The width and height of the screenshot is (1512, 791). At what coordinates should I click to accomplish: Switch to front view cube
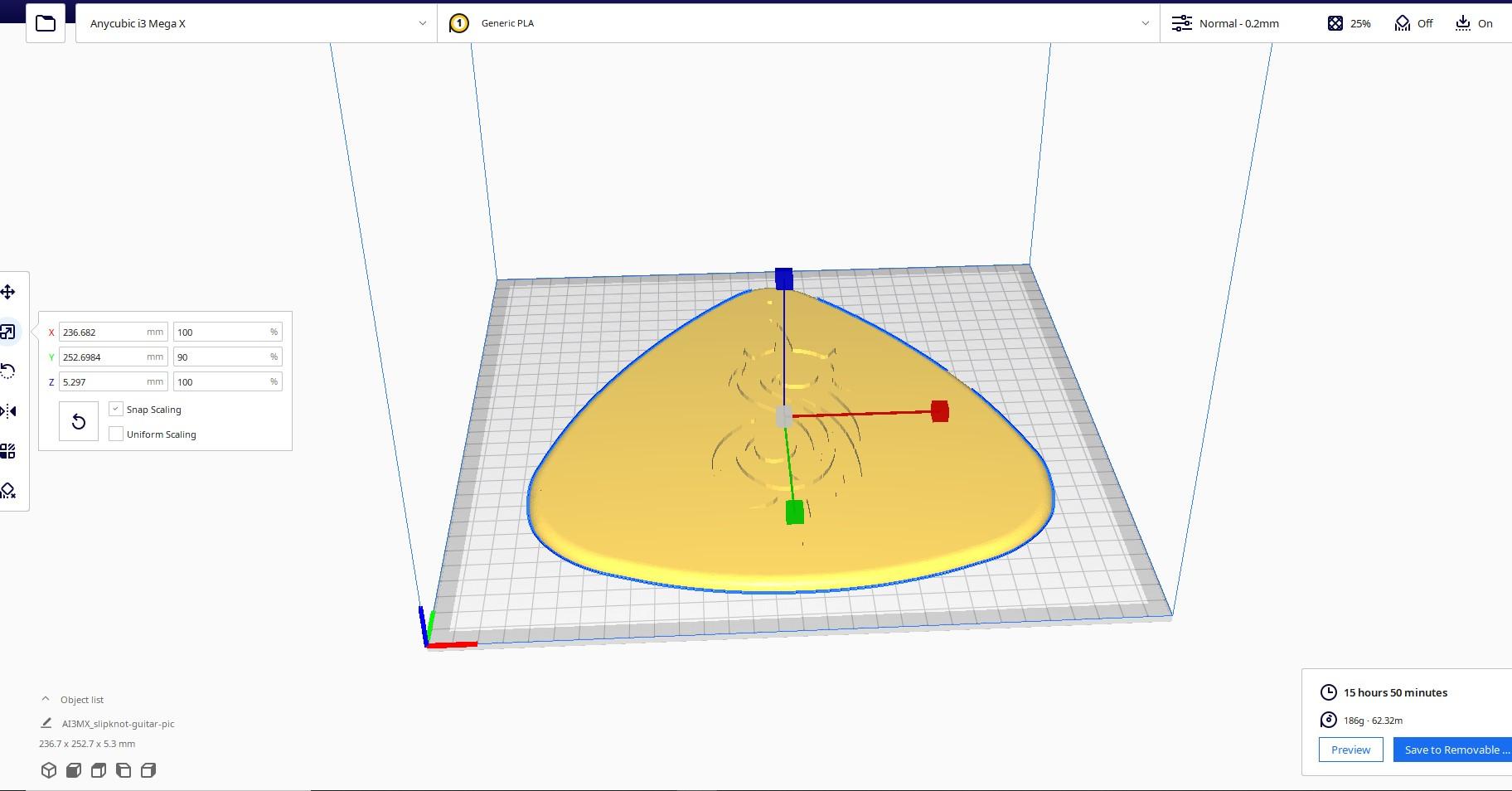coord(74,770)
